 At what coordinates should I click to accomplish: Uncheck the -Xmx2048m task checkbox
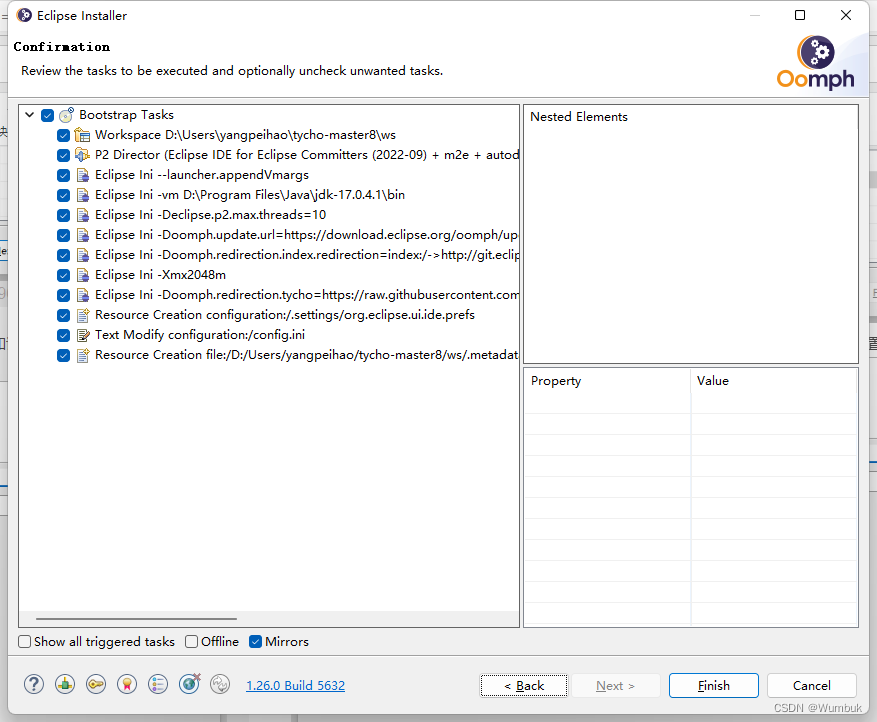click(63, 275)
